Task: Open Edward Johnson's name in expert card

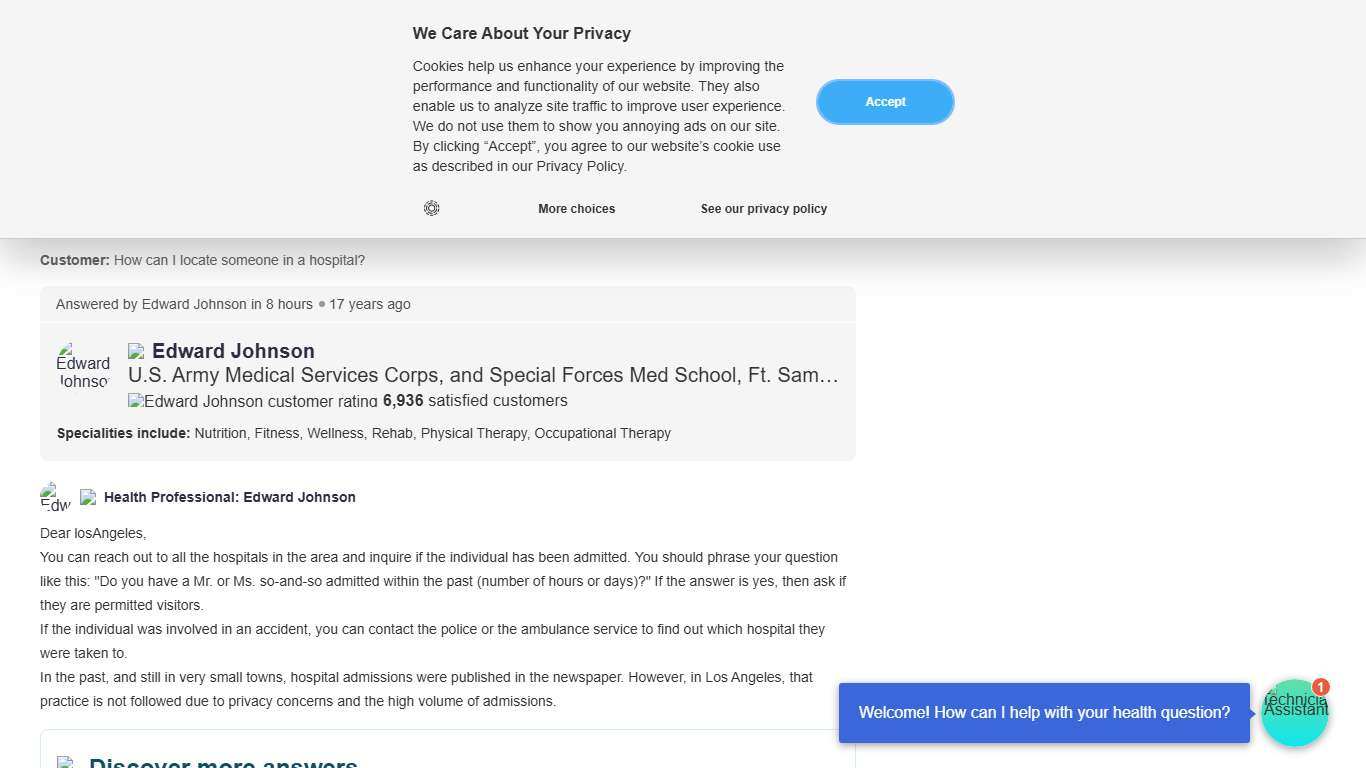Action: (233, 351)
